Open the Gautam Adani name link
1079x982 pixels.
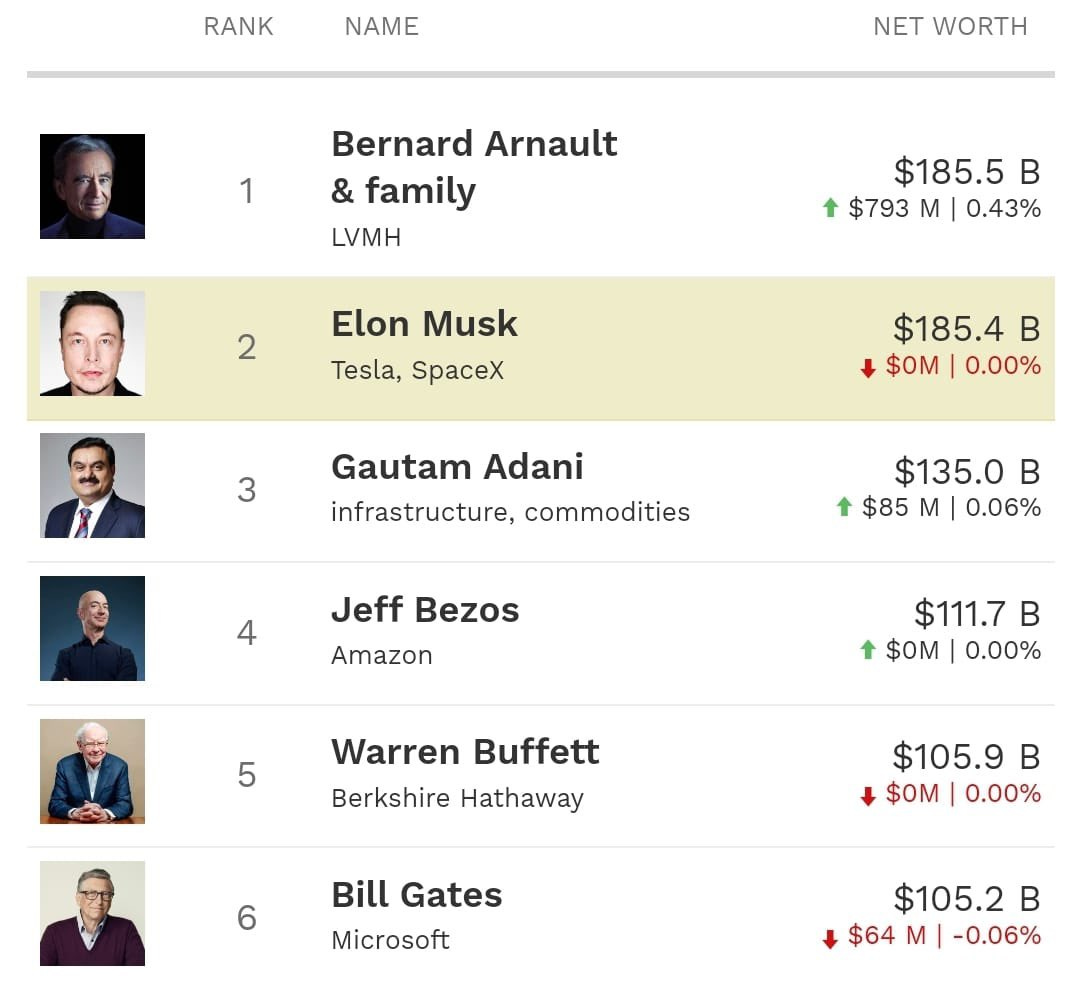458,467
